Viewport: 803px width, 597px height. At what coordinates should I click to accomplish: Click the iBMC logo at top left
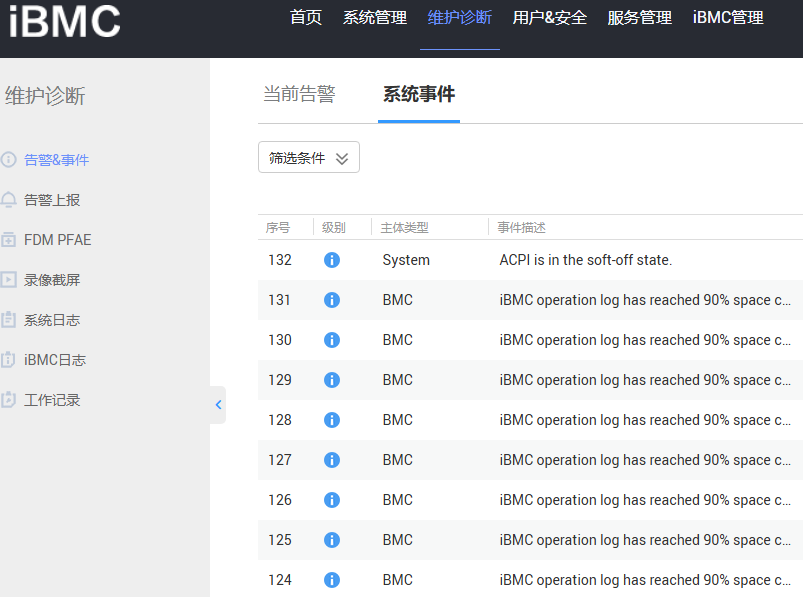64,23
